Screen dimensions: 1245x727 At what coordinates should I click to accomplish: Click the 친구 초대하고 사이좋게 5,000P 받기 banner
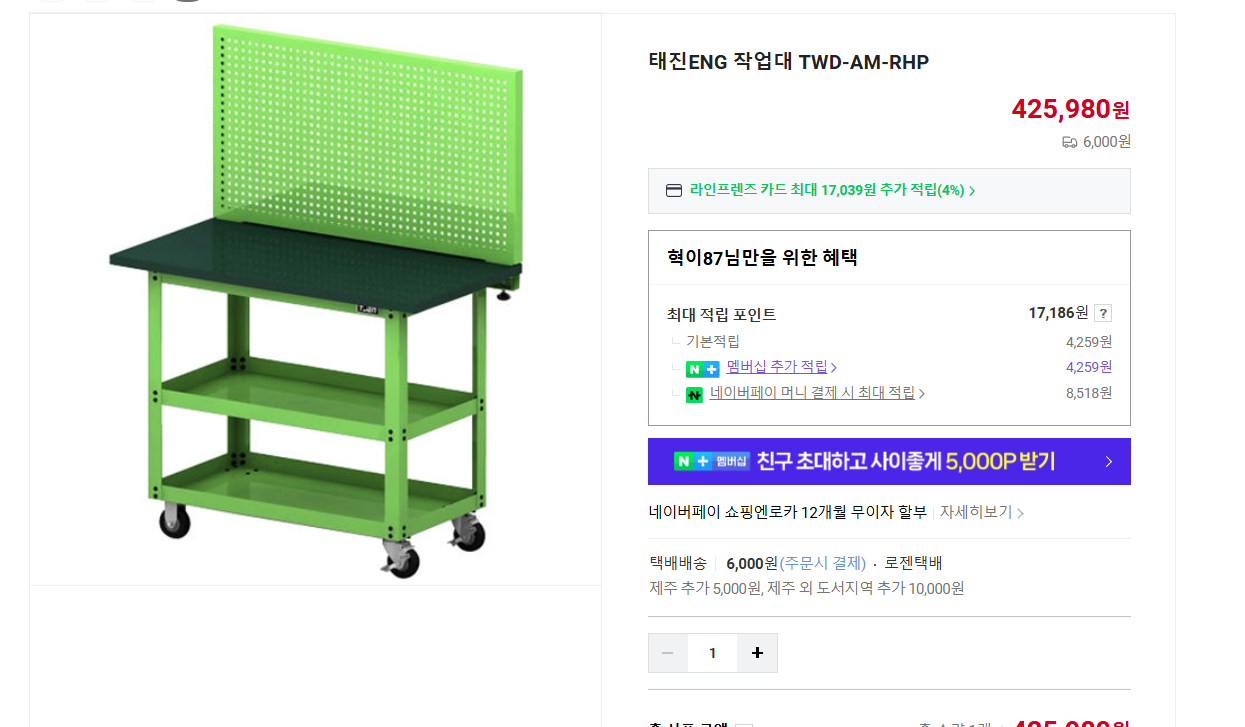tap(889, 461)
